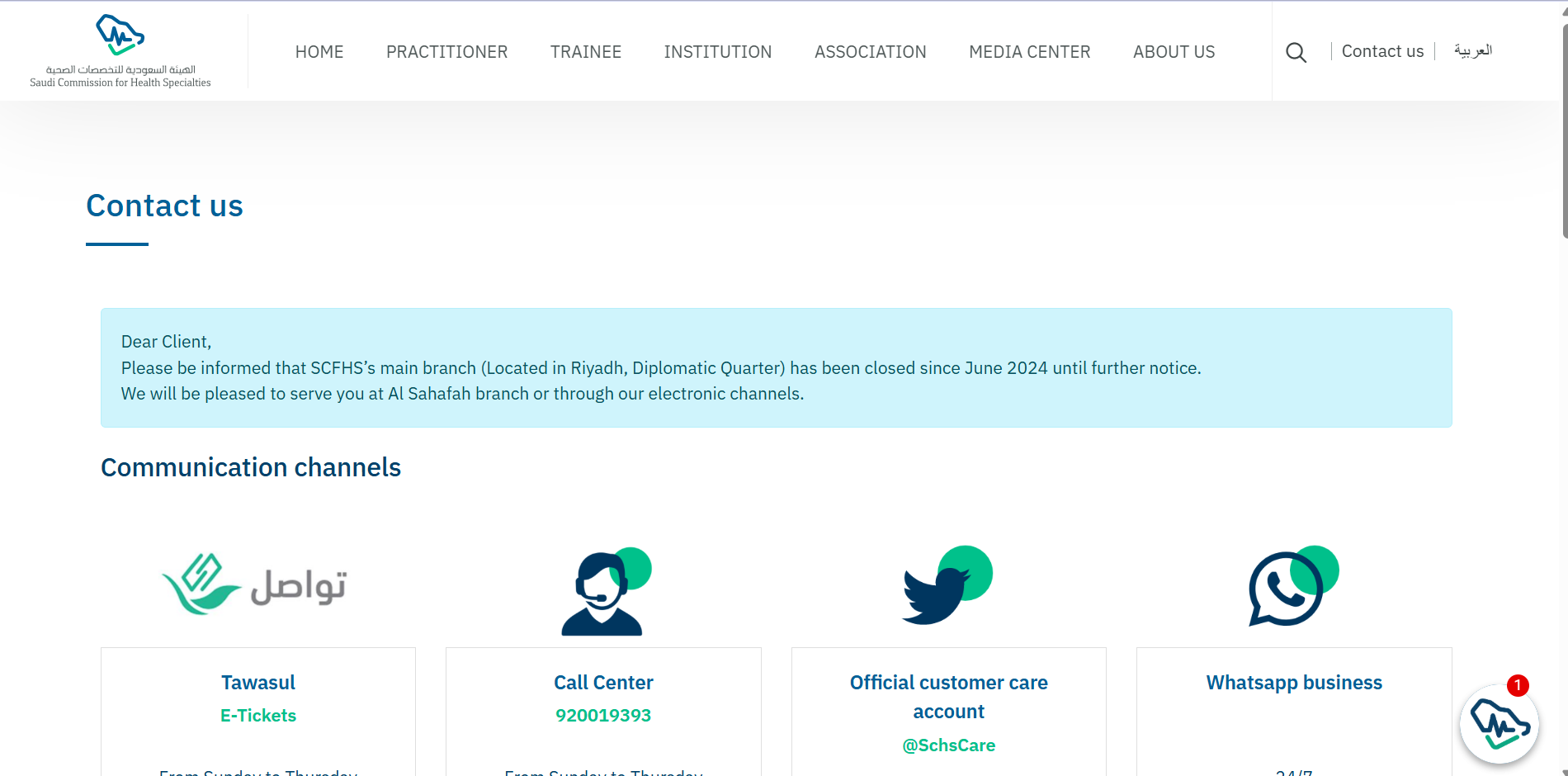Click the search magnifier icon
Screen dimensions: 1568x776
(1296, 52)
